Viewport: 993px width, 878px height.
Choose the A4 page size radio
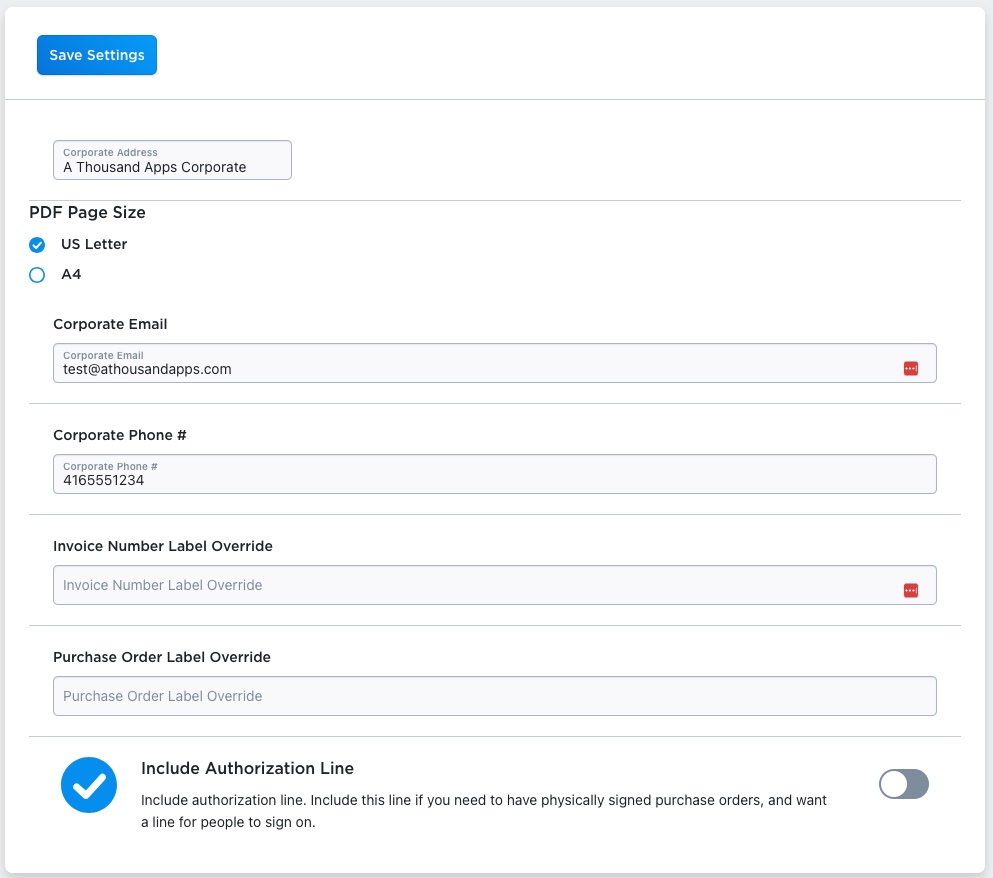click(x=37, y=275)
